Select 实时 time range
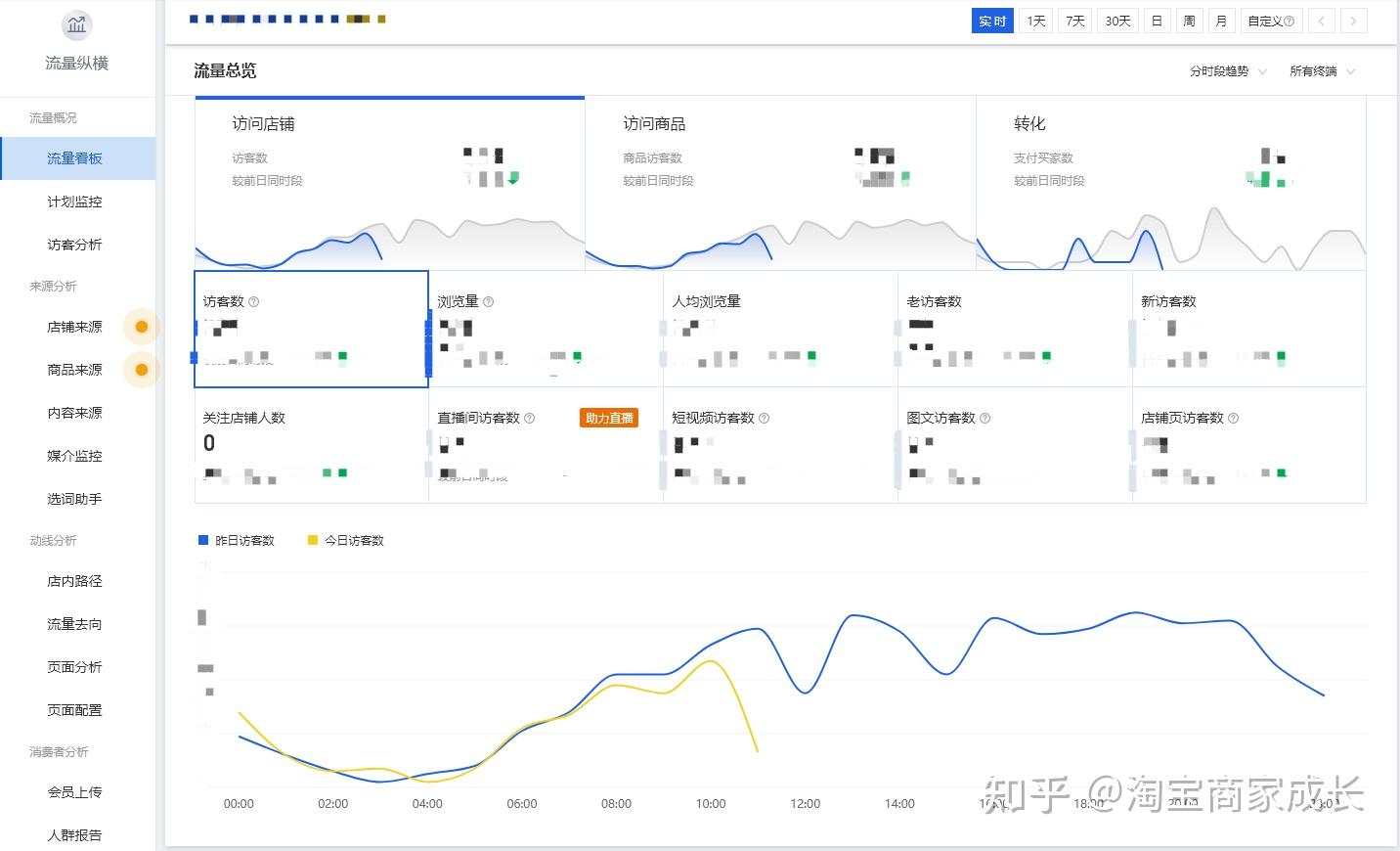 coord(992,21)
